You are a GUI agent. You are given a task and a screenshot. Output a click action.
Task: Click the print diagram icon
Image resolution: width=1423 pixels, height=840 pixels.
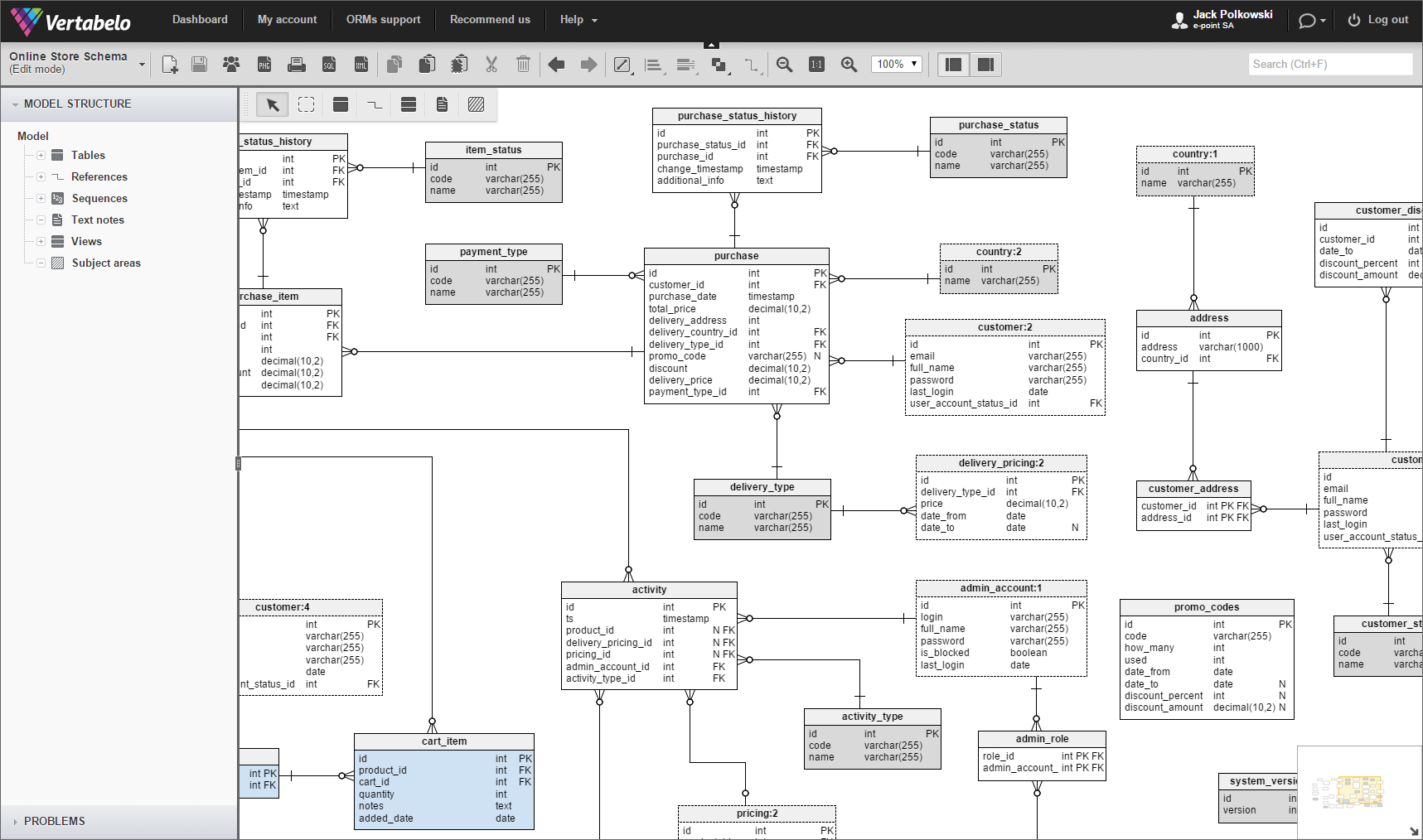296,65
